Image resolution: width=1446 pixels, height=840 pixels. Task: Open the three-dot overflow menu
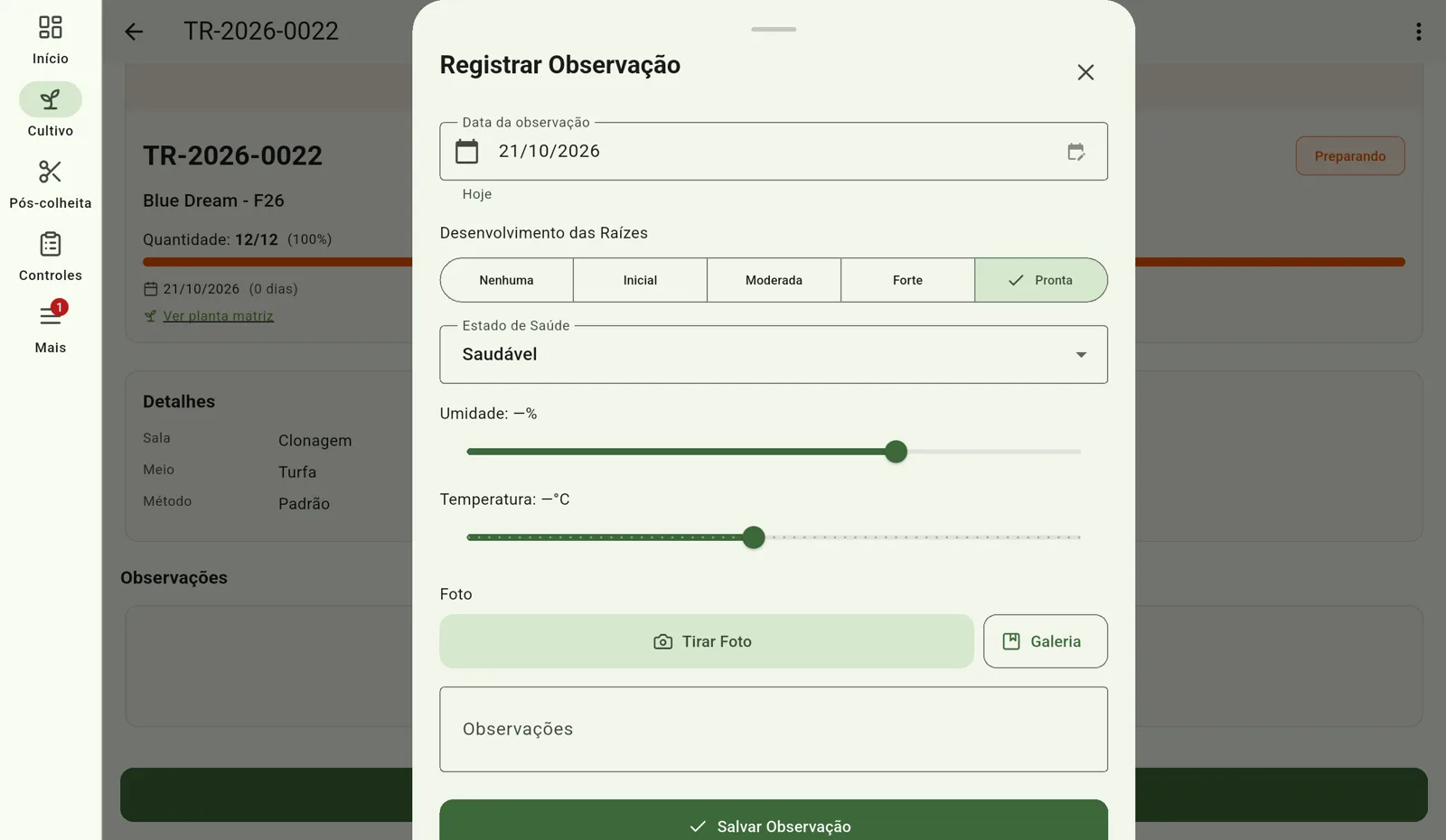[1418, 32]
